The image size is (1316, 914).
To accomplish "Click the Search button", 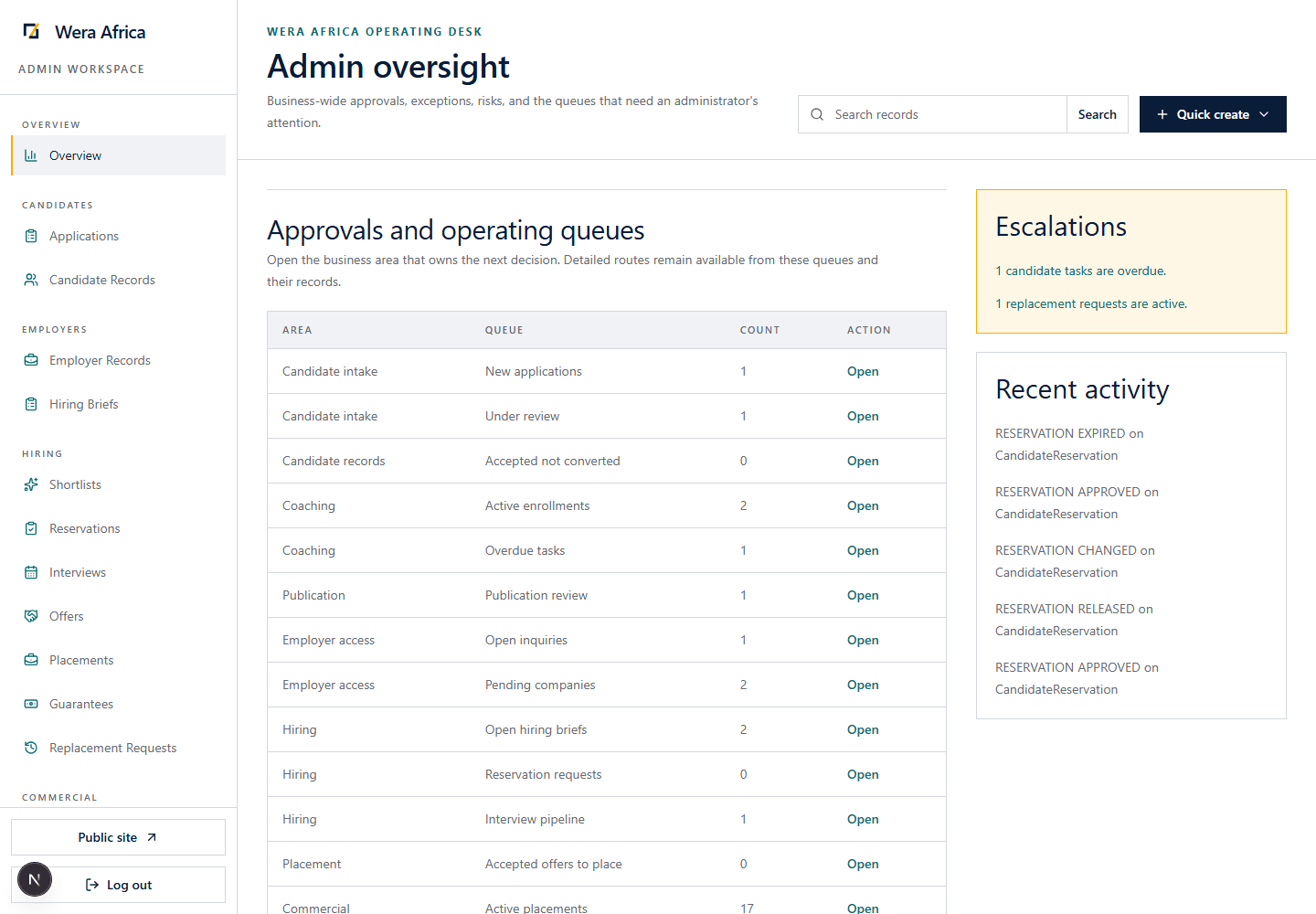I will (1098, 114).
